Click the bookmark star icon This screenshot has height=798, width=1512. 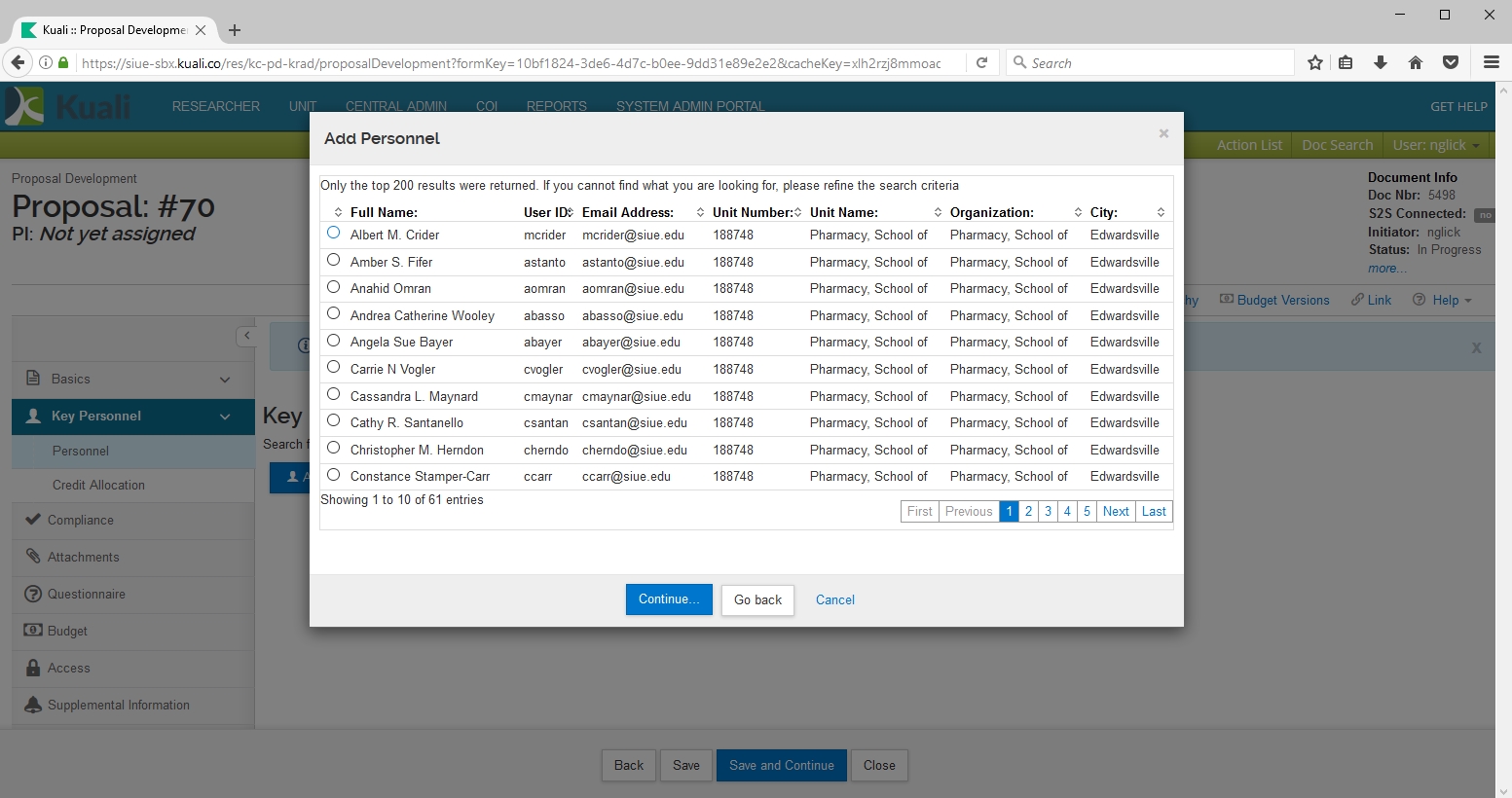coord(1315,63)
